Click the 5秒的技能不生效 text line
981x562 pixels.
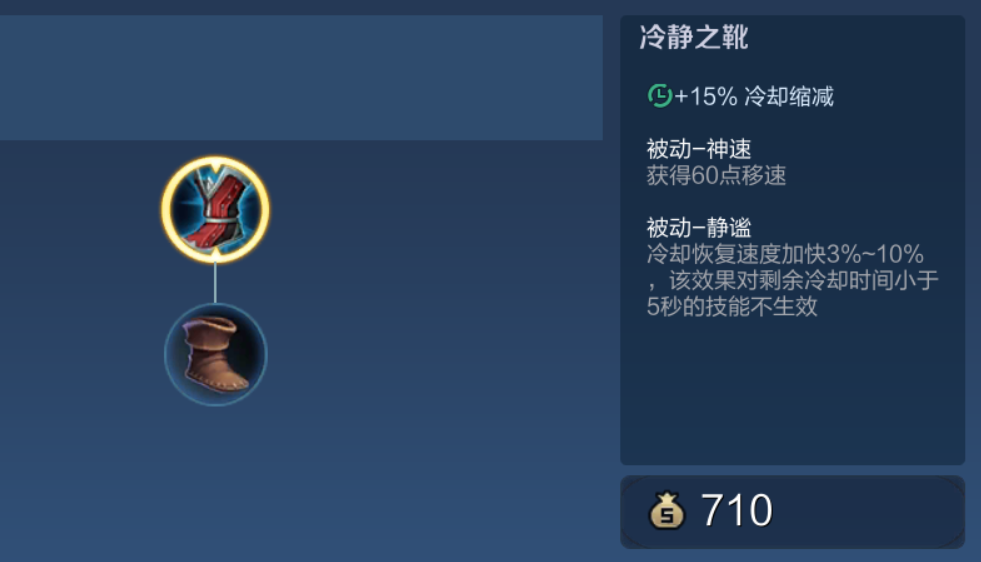[732, 307]
